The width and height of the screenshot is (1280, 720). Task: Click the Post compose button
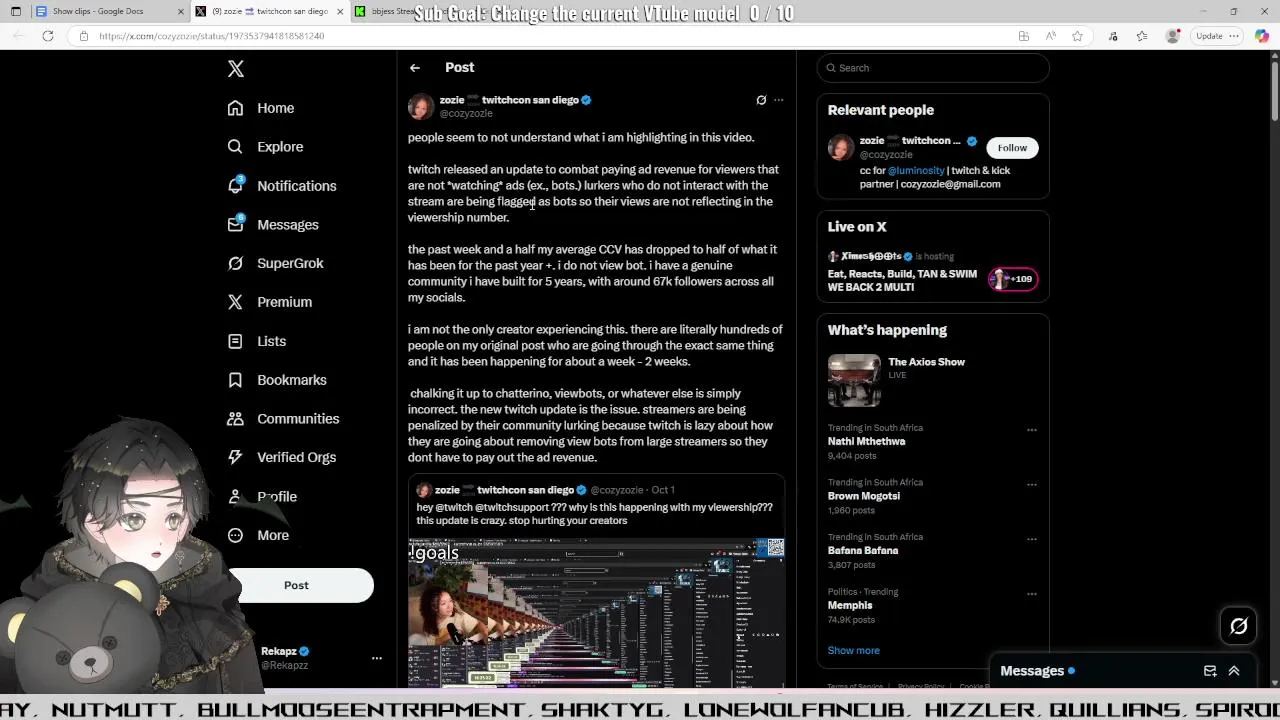[296, 585]
